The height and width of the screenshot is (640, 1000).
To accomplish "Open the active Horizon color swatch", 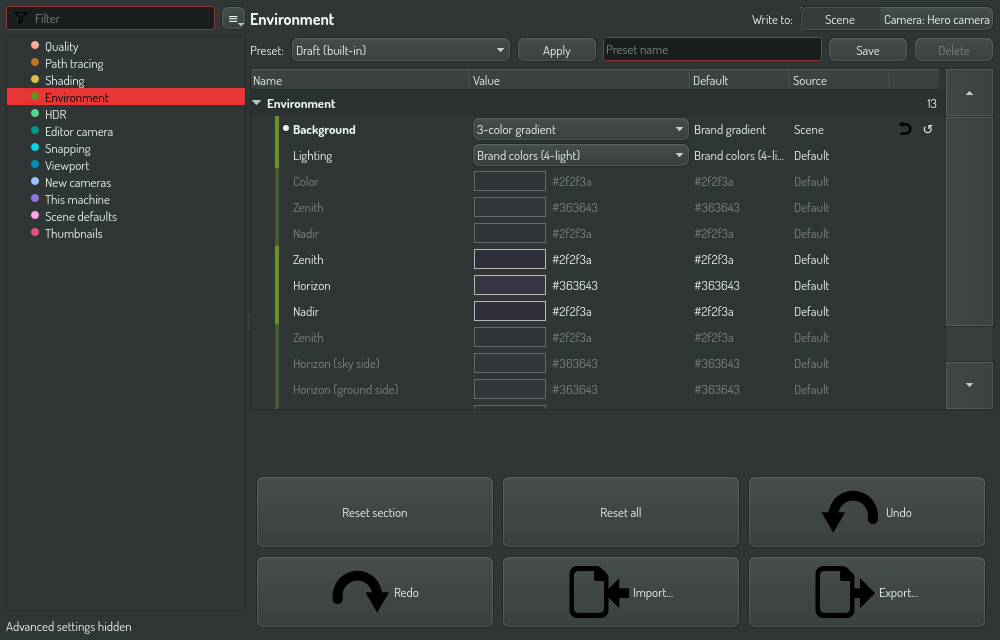I will click(x=510, y=286).
